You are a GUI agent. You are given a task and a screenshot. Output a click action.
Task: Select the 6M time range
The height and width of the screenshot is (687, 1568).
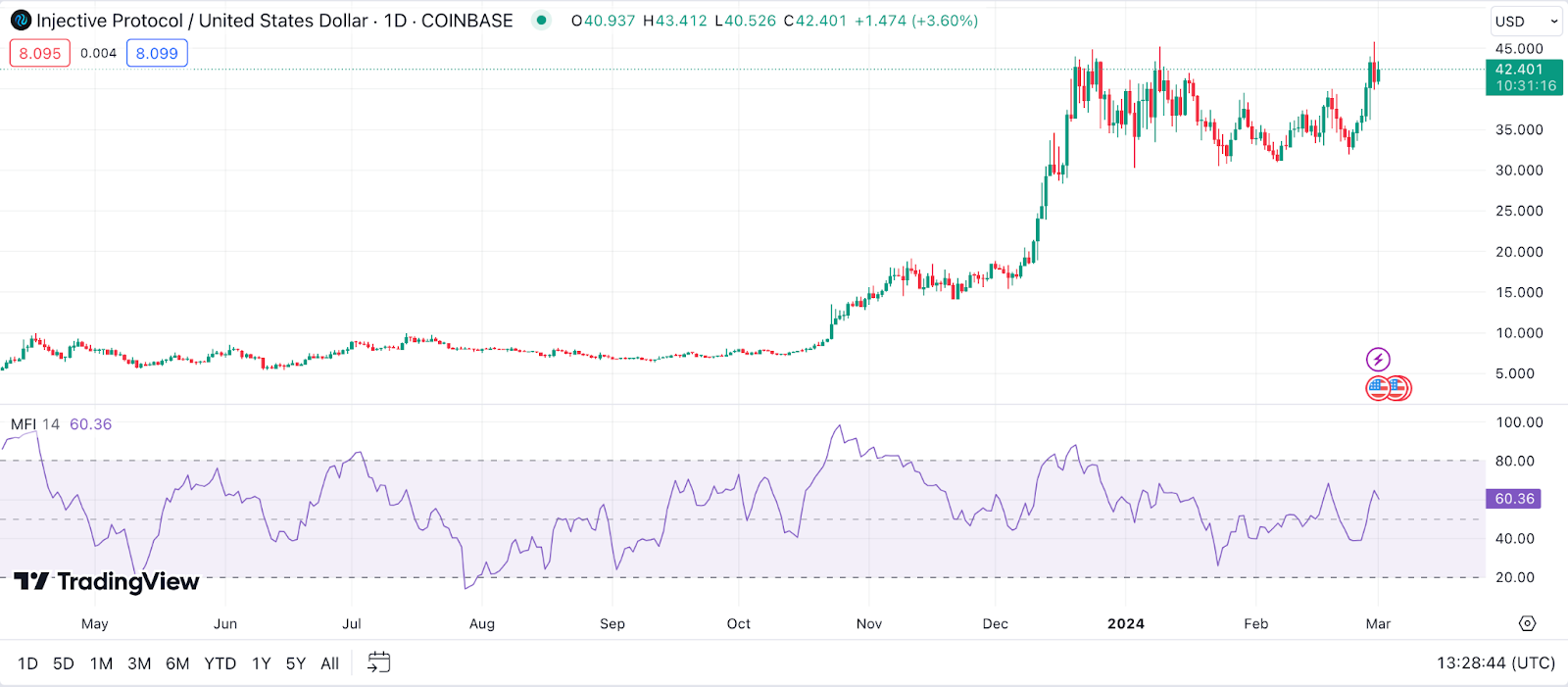click(x=177, y=663)
